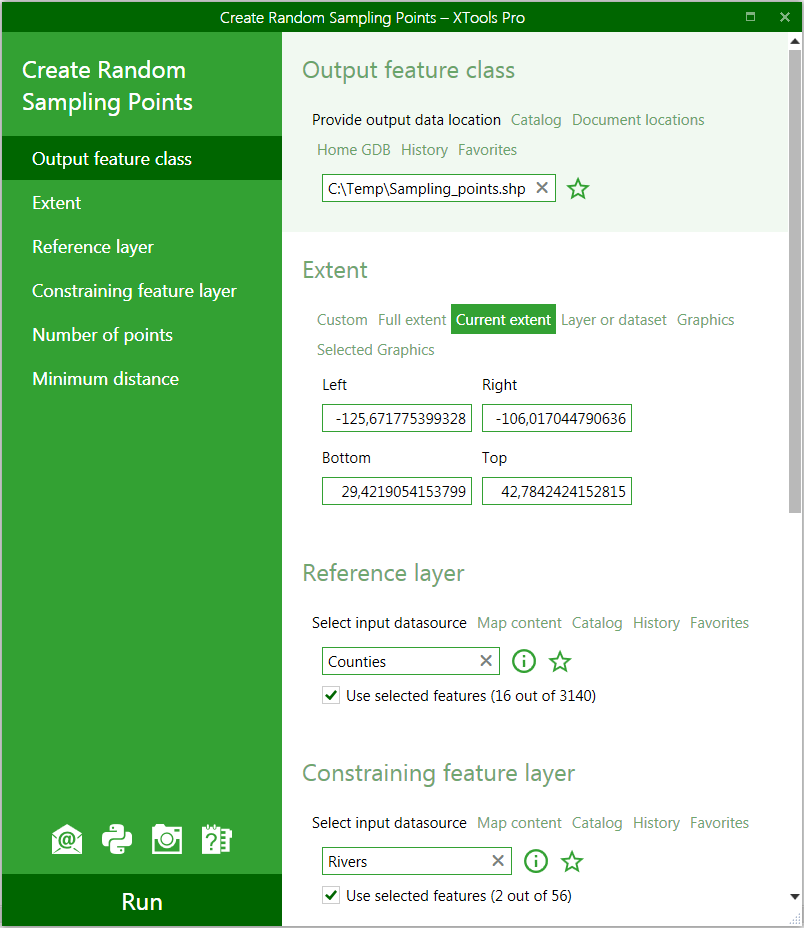This screenshot has height=928, width=804.
Task: Click the Bottom extent value field
Action: (397, 491)
